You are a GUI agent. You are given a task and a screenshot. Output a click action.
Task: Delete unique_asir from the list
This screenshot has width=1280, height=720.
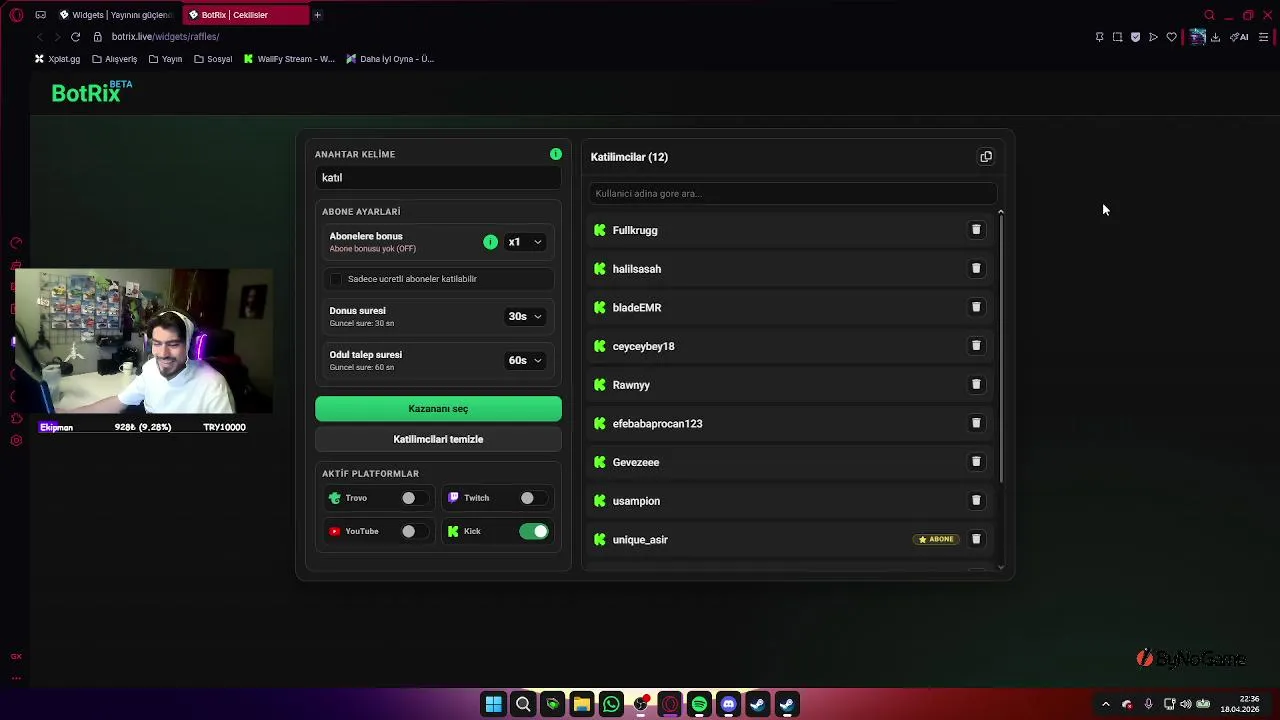[976, 539]
